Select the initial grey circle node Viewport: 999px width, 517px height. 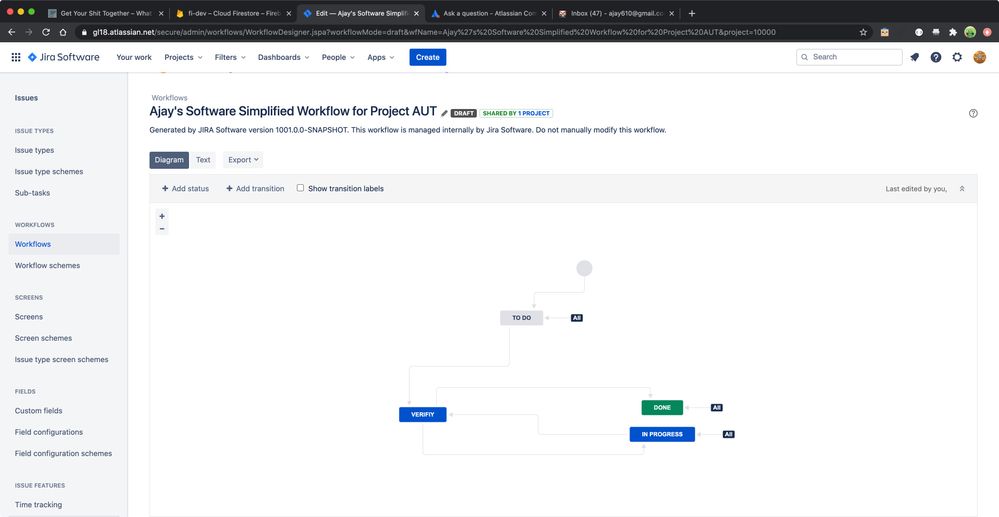[584, 268]
